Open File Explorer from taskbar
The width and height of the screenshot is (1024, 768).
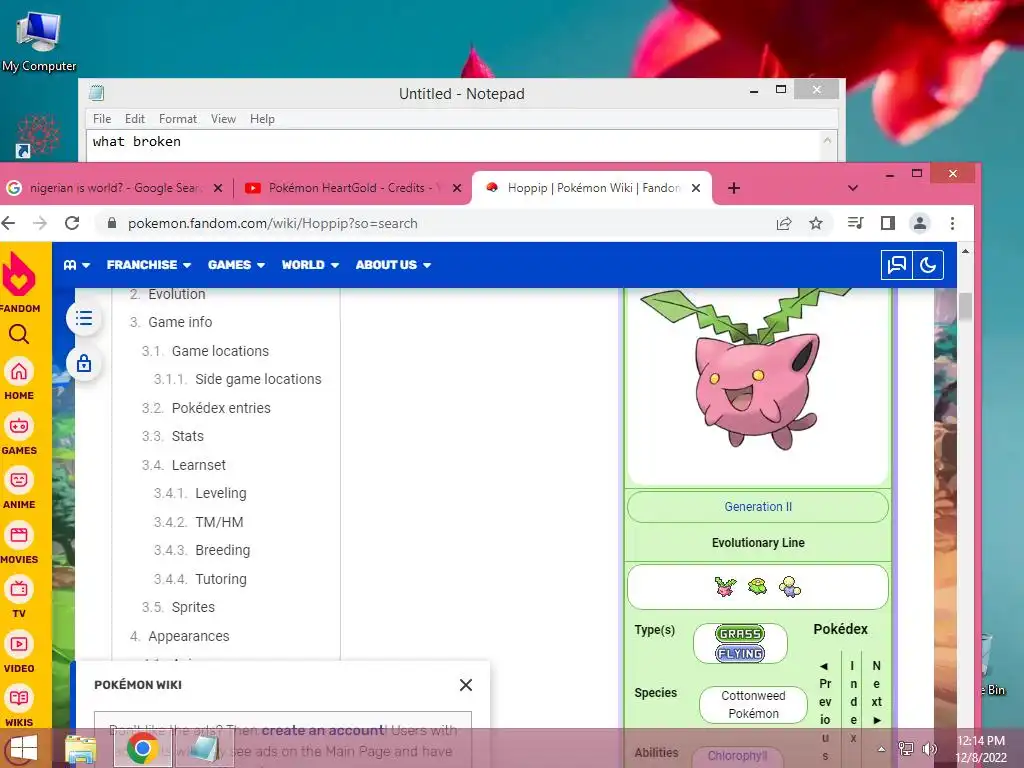81,748
